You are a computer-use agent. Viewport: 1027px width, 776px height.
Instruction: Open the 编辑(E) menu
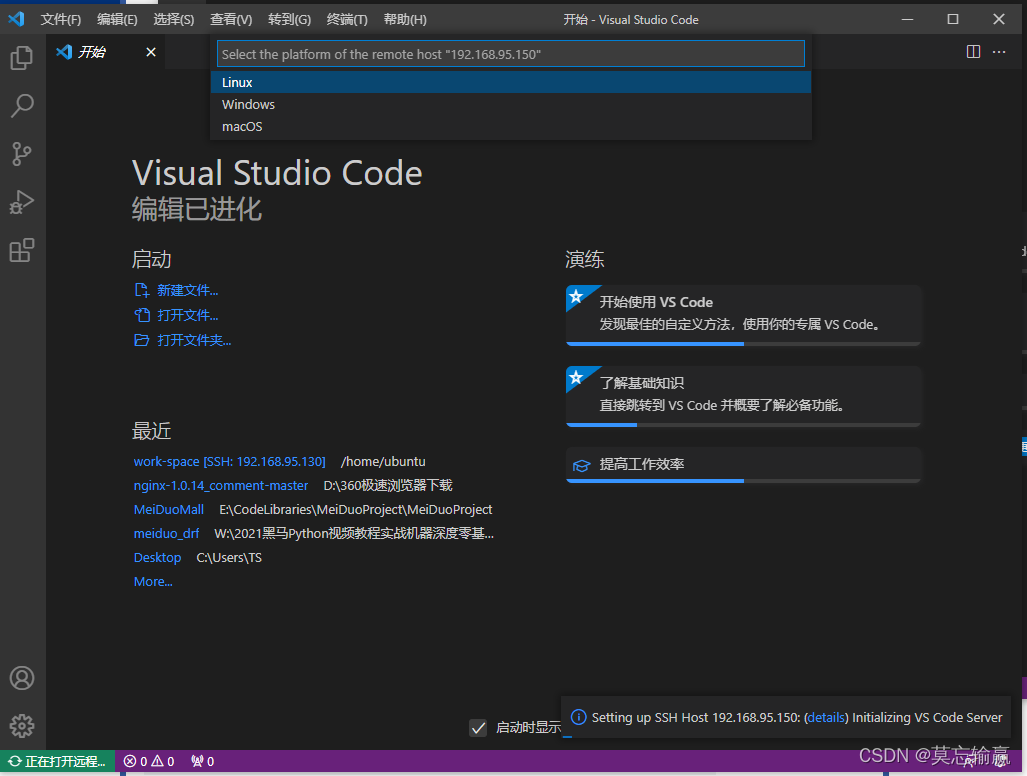(117, 20)
